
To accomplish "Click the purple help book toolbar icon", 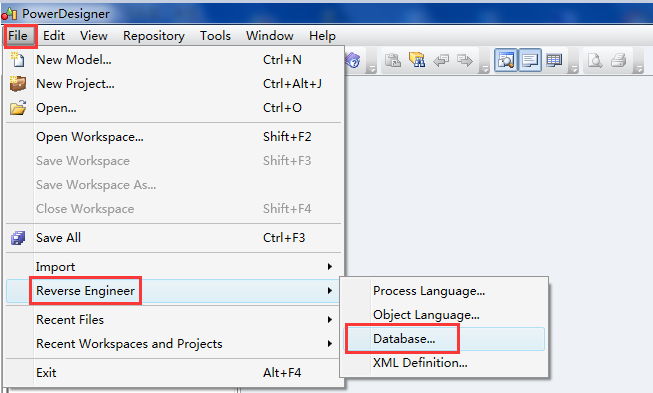I will point(353,60).
